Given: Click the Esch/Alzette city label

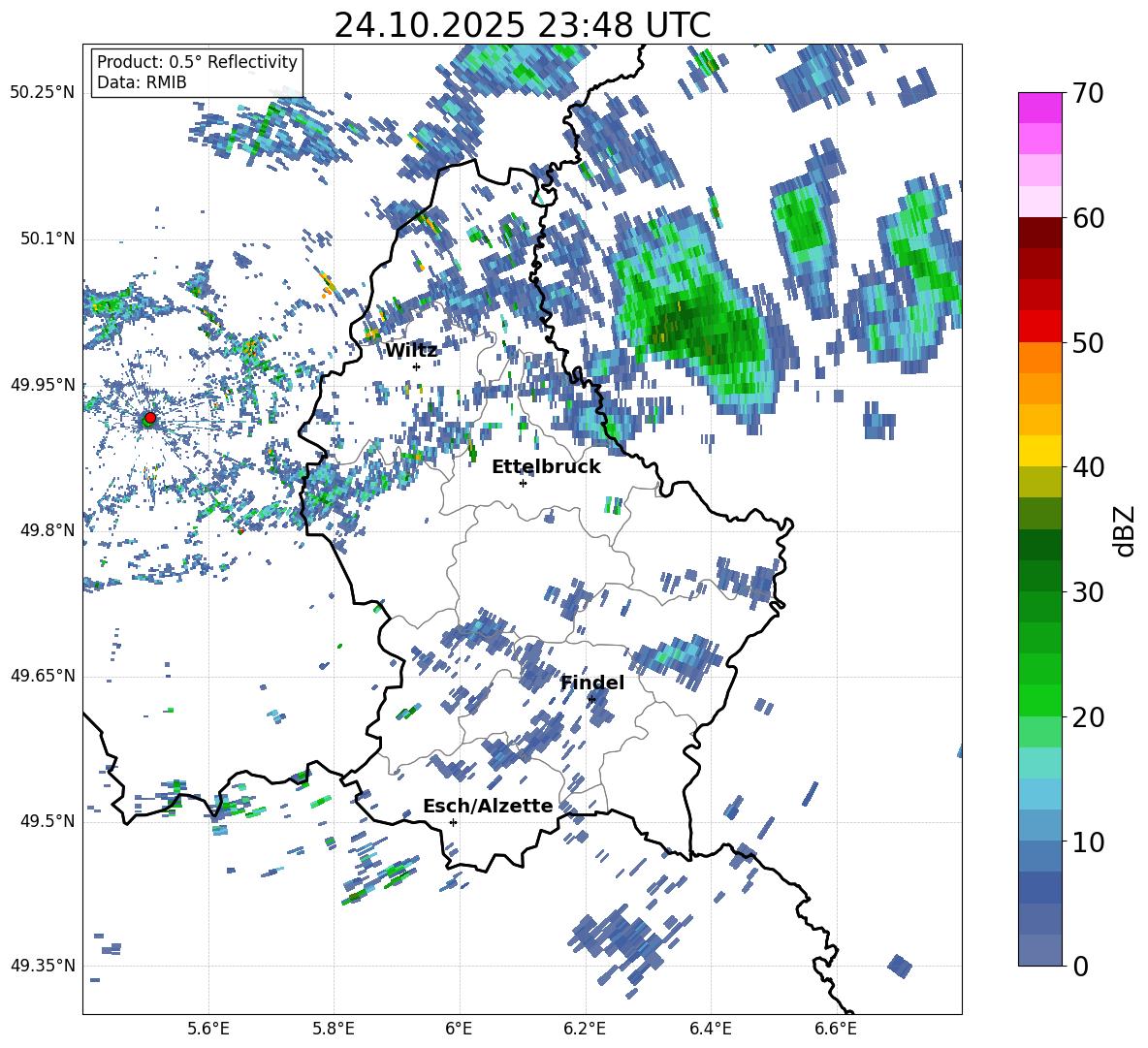Looking at the screenshot, I should point(488,806).
